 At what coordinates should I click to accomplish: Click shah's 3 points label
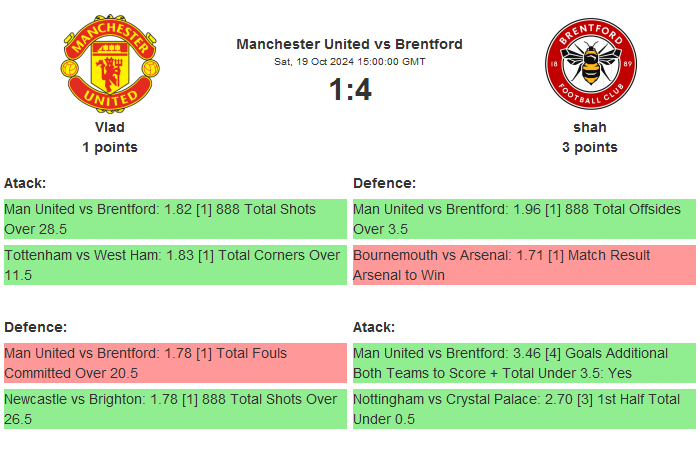(589, 147)
